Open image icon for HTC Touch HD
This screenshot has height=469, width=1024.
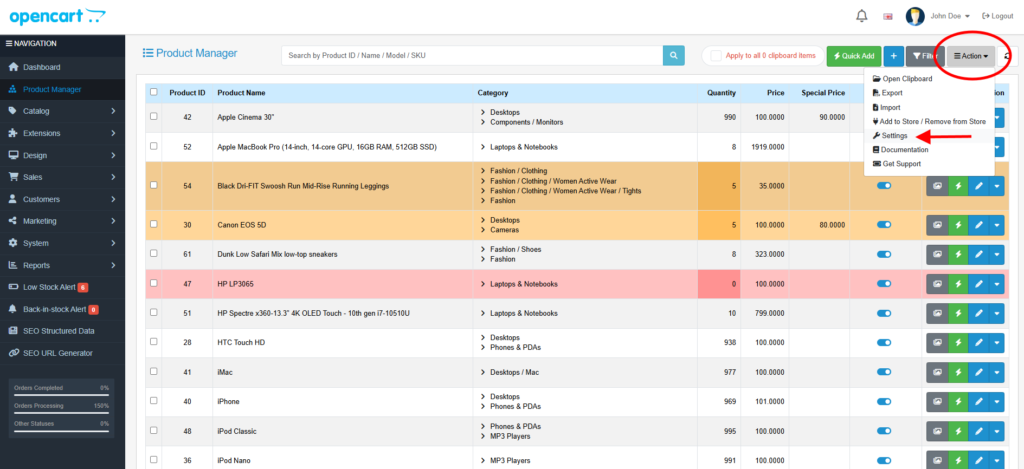click(937, 342)
